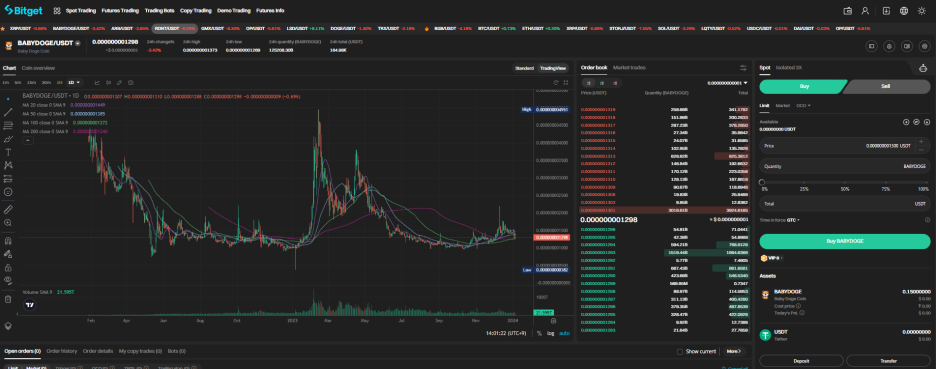This screenshot has height=369, width=936.
Task: Select the ruler measure tool
Action: coord(8,210)
